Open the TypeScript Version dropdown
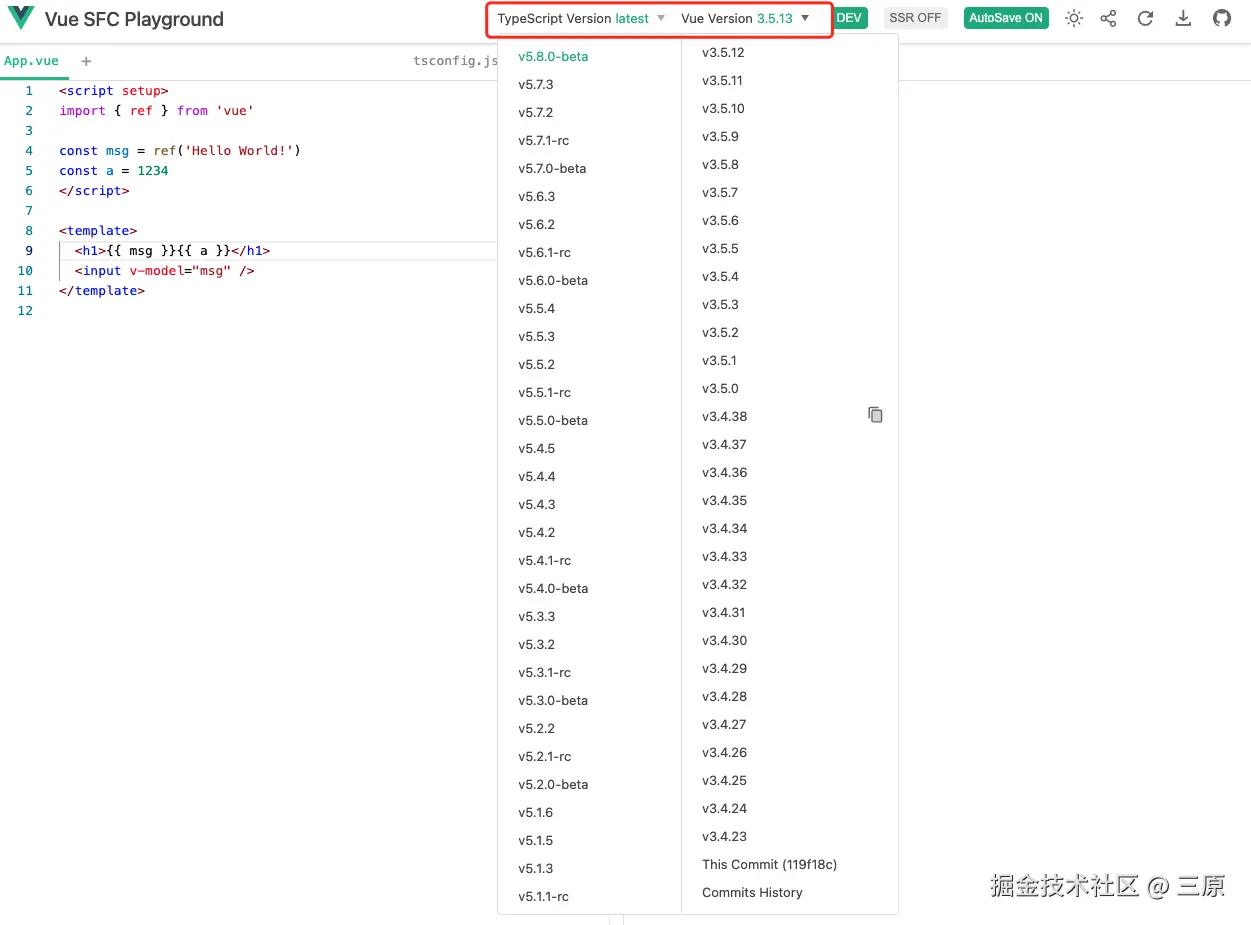Screen dimensions: 1251x925 click(581, 18)
